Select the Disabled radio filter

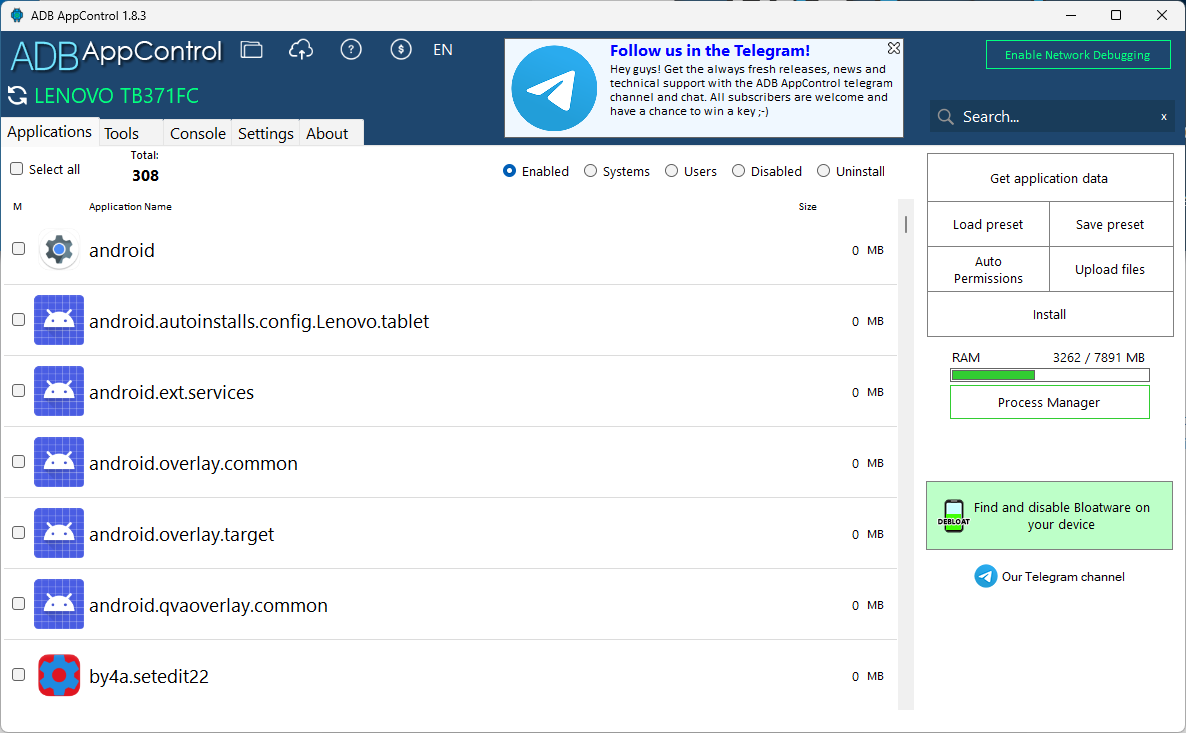tap(739, 171)
